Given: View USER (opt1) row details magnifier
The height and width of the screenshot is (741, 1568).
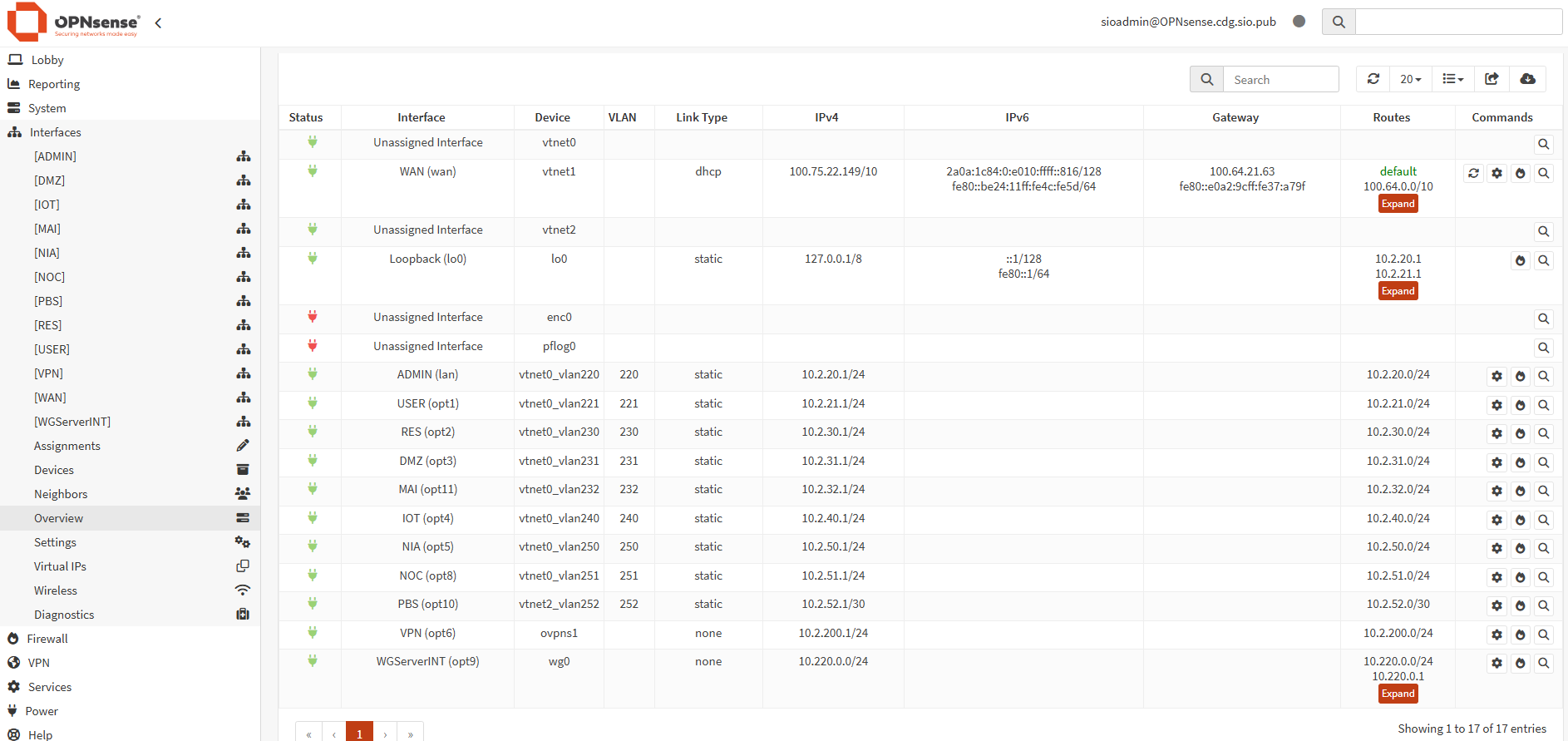Looking at the screenshot, I should point(1543,405).
